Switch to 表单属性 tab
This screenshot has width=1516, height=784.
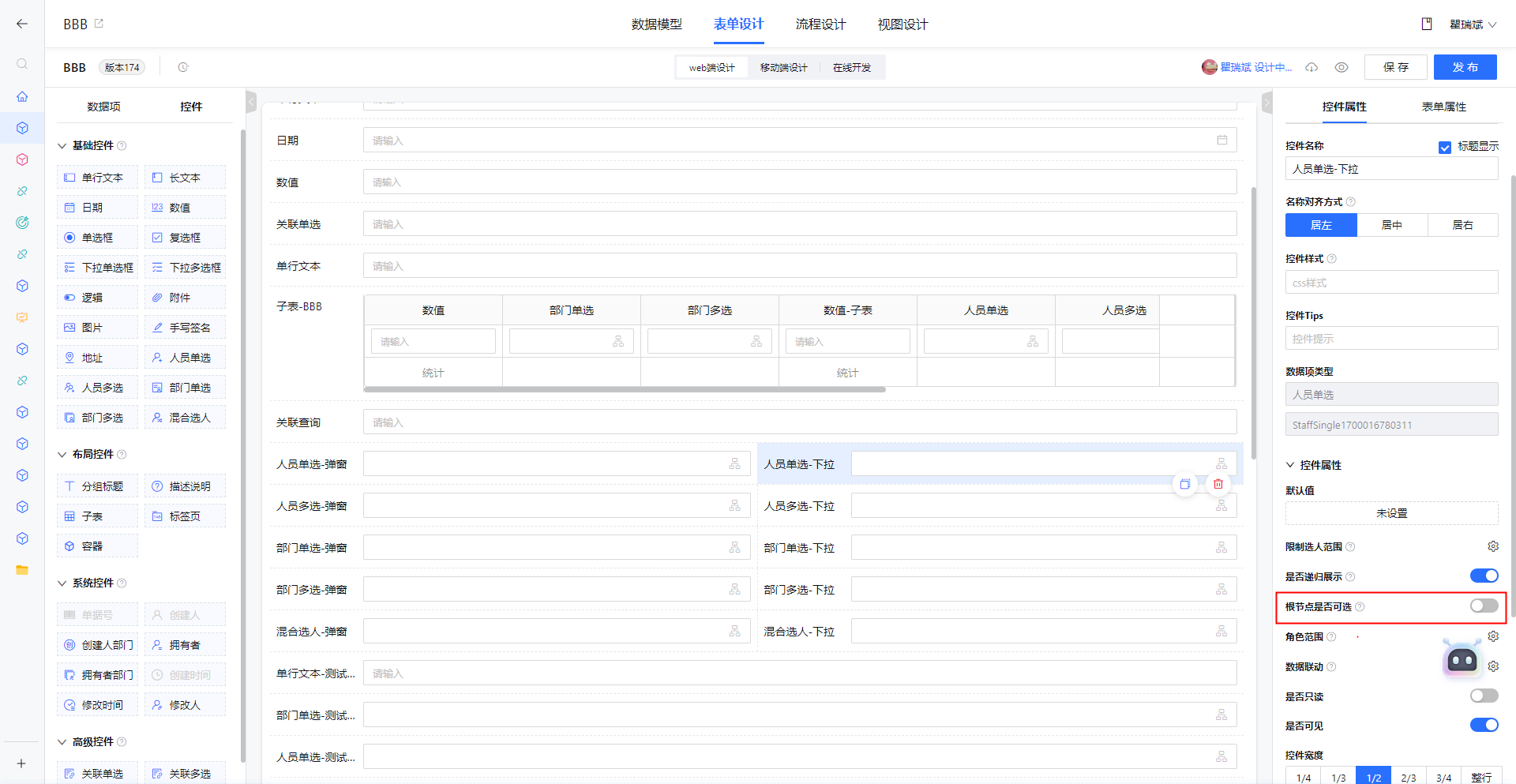coord(1444,107)
